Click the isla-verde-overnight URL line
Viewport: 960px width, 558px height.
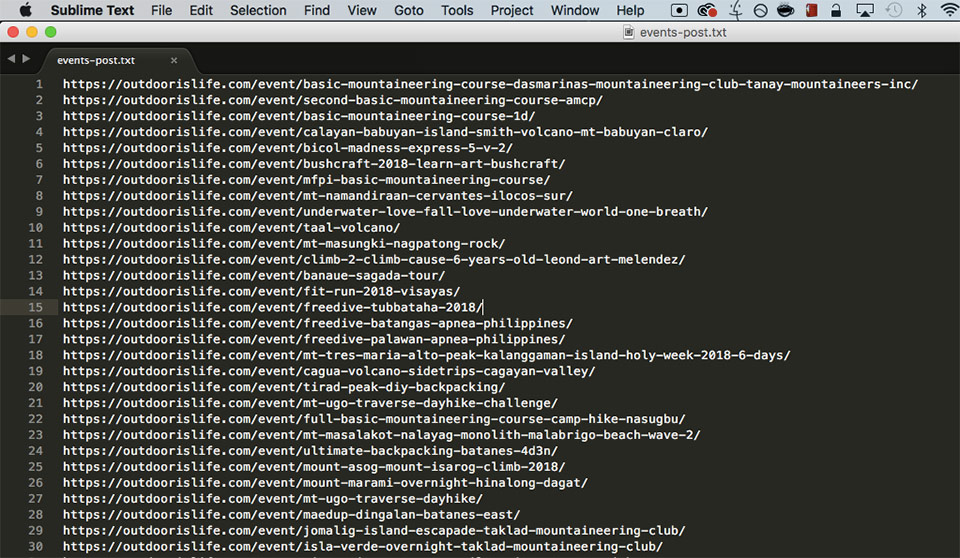tap(363, 546)
